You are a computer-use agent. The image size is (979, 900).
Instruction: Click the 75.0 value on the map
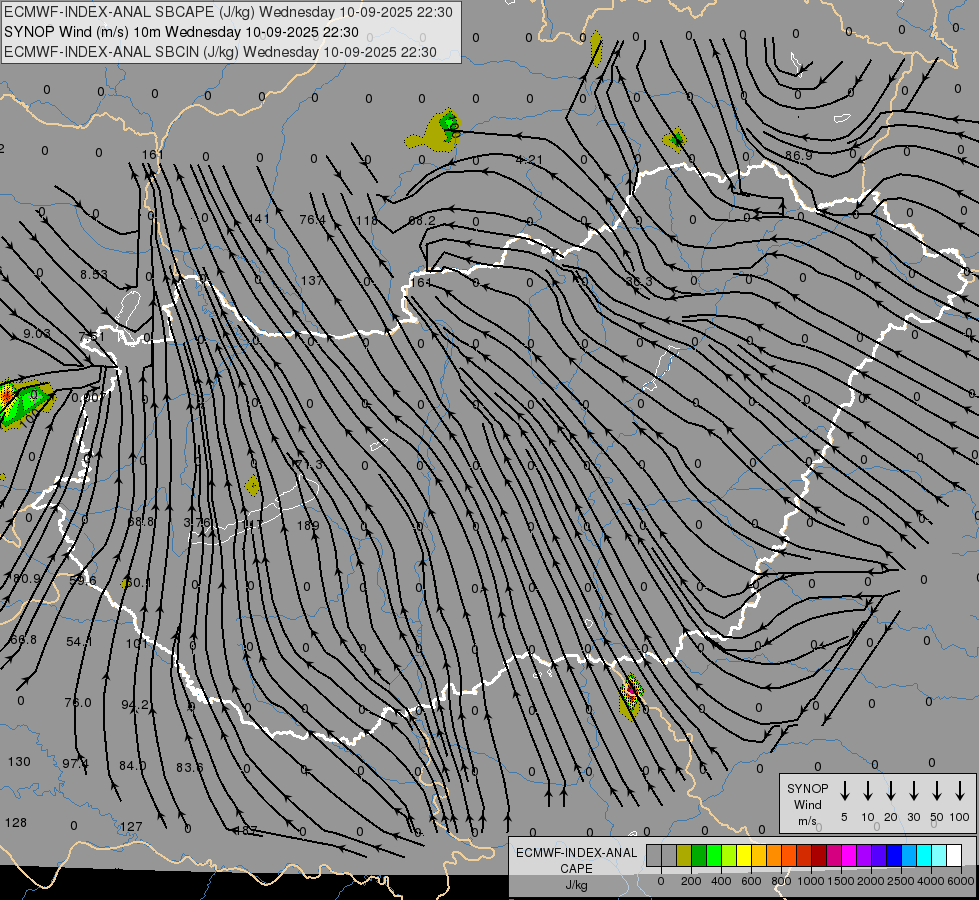click(x=77, y=703)
